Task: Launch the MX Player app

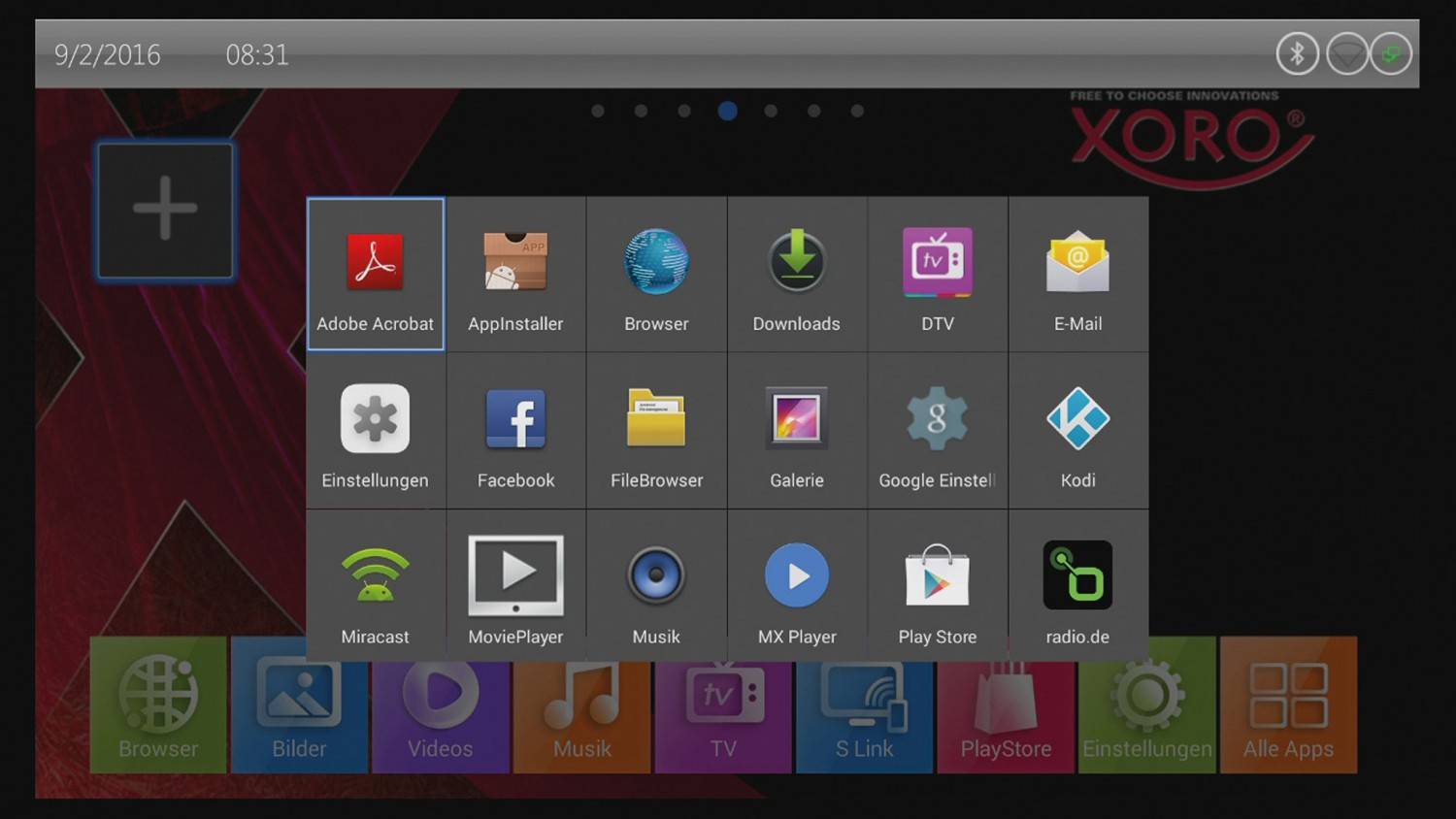Action: 797,586
